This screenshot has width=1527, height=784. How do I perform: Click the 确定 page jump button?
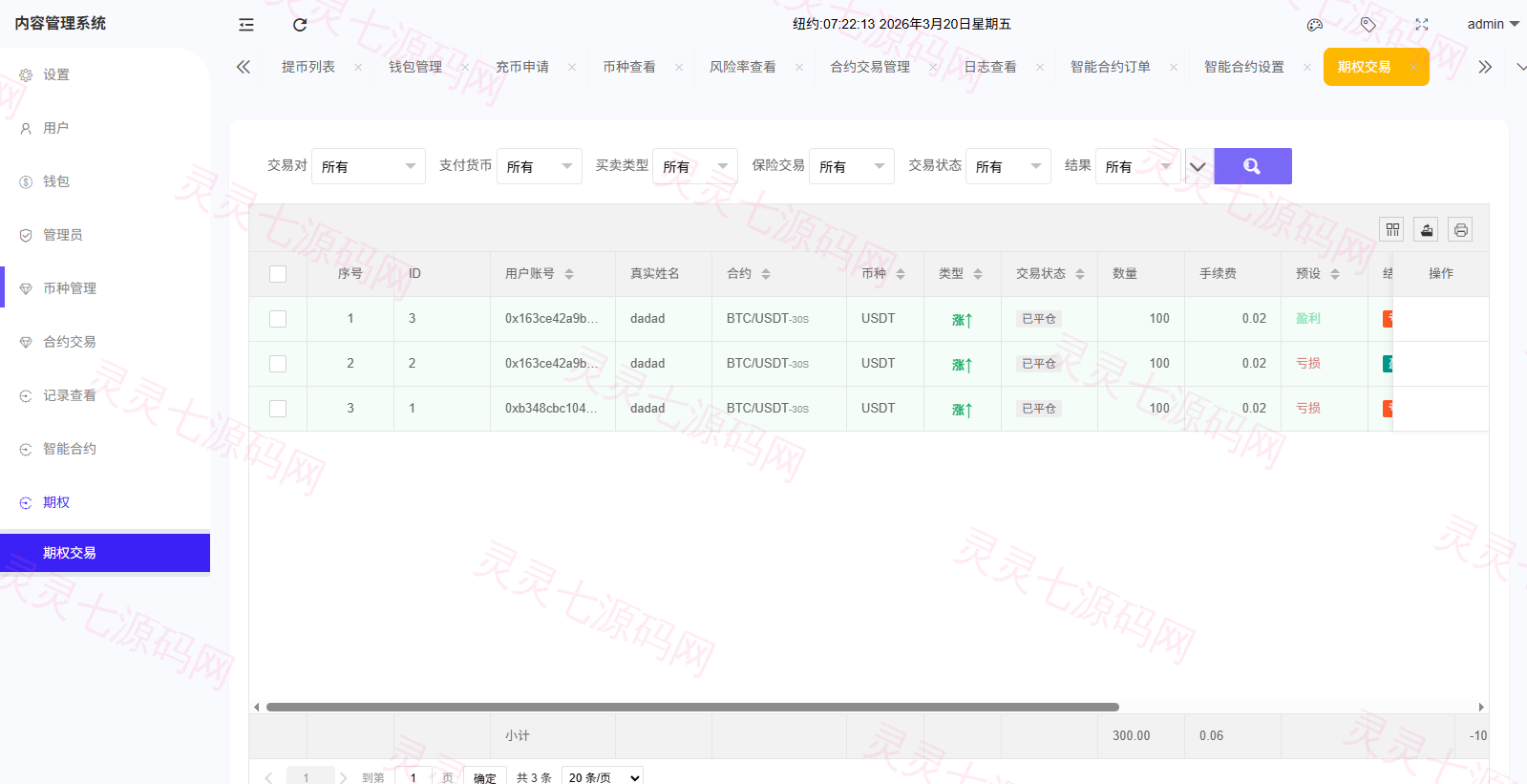pos(485,777)
